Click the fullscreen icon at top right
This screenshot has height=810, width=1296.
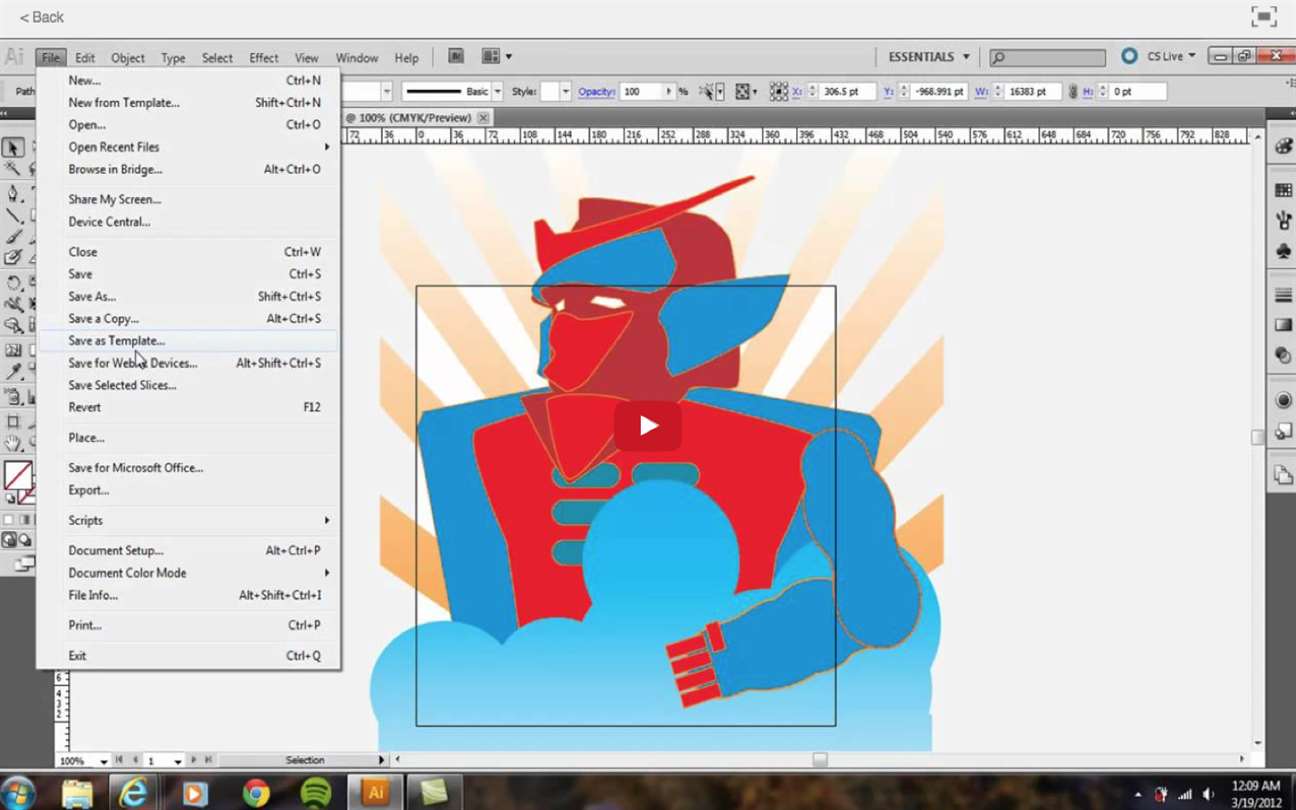[1264, 16]
